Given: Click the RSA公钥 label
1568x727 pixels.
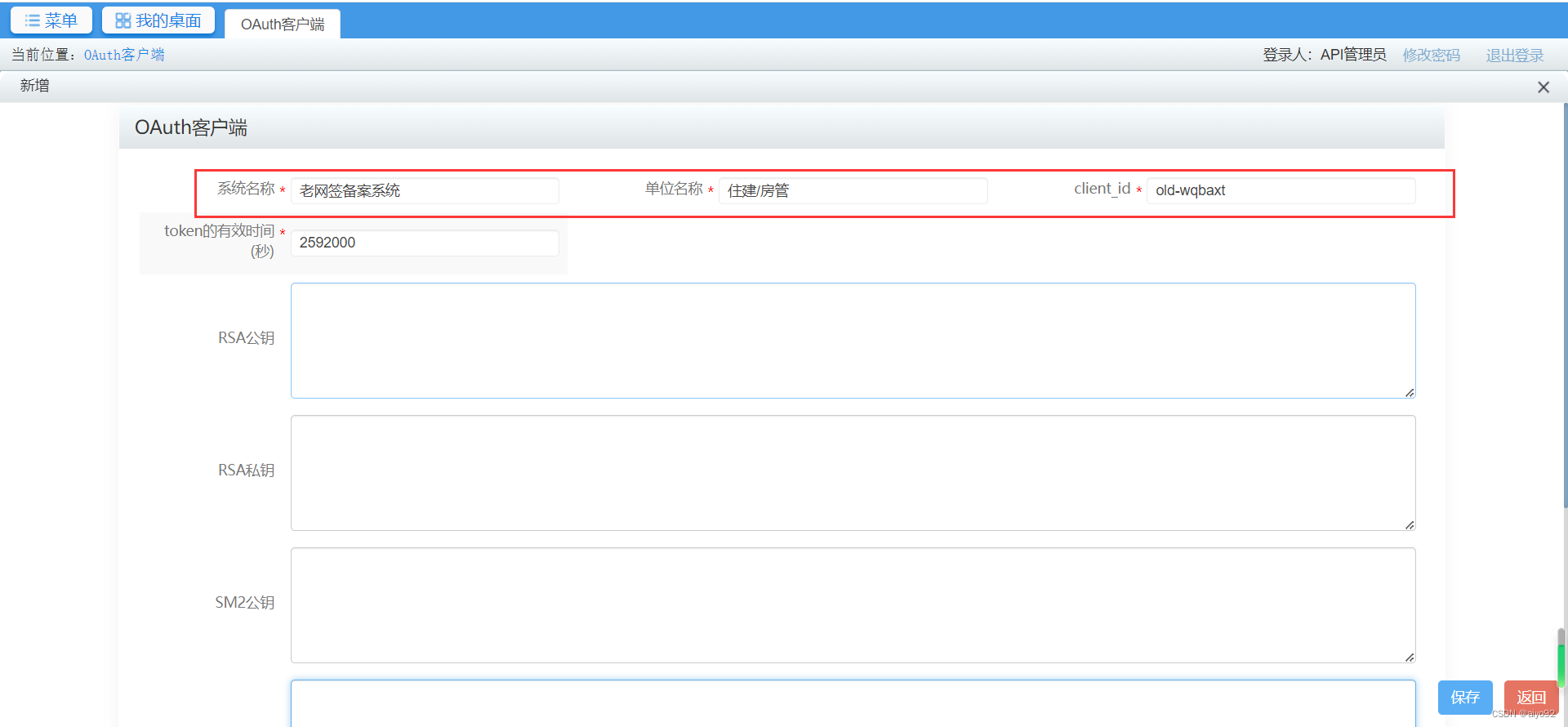Looking at the screenshot, I should (x=246, y=338).
